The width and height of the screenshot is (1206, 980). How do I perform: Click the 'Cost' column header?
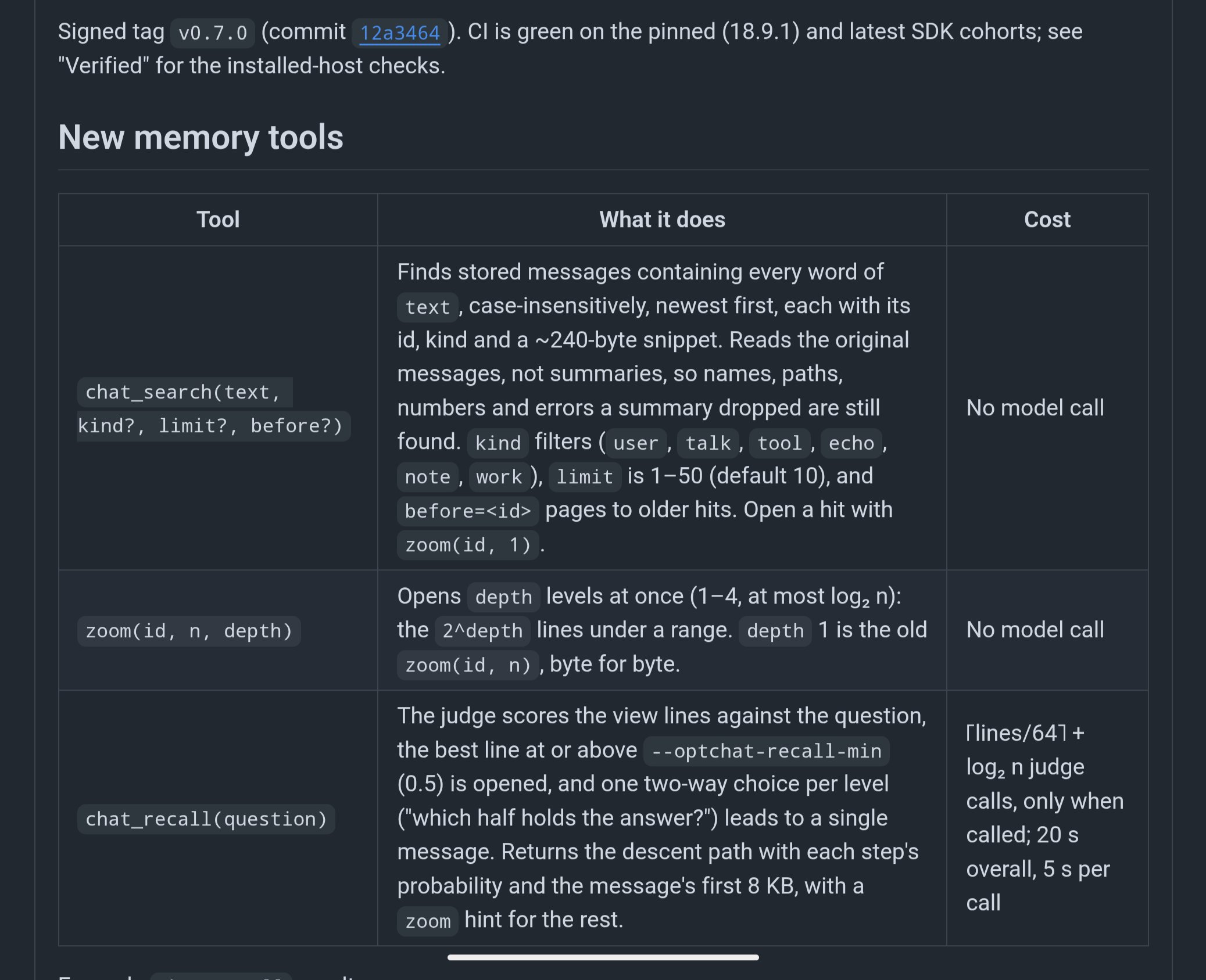pyautogui.click(x=1047, y=220)
